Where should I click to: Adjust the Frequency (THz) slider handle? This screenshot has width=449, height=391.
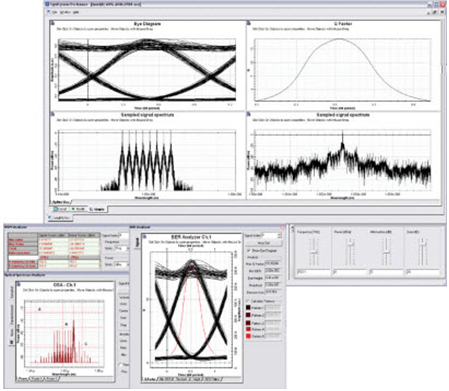point(314,253)
